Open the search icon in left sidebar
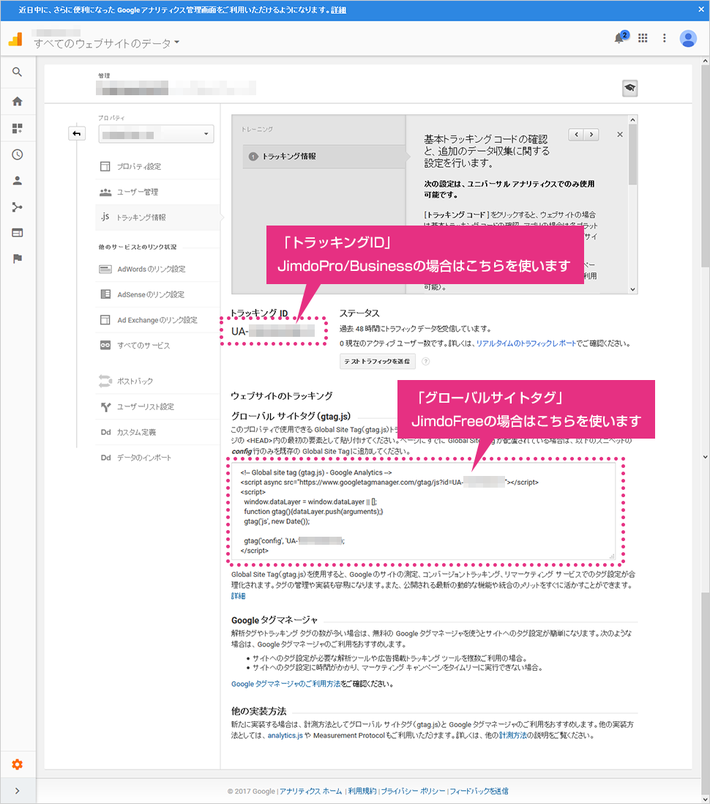 (x=17, y=72)
